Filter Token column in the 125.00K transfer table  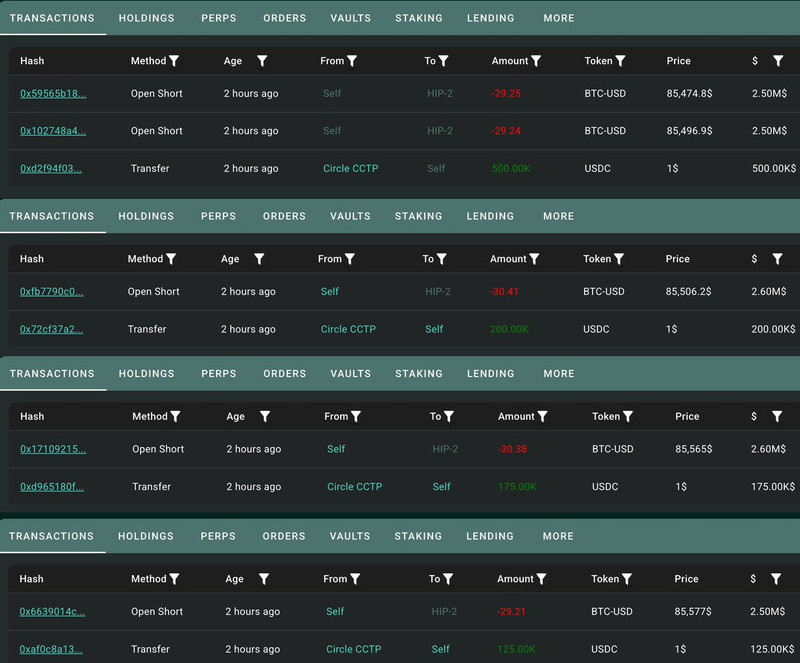(x=627, y=579)
